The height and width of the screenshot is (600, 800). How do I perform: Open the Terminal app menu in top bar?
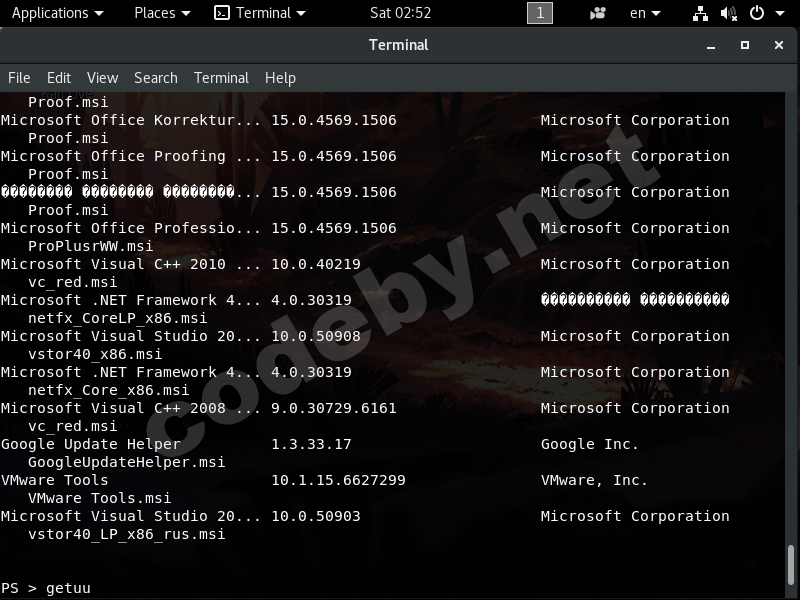pos(270,13)
